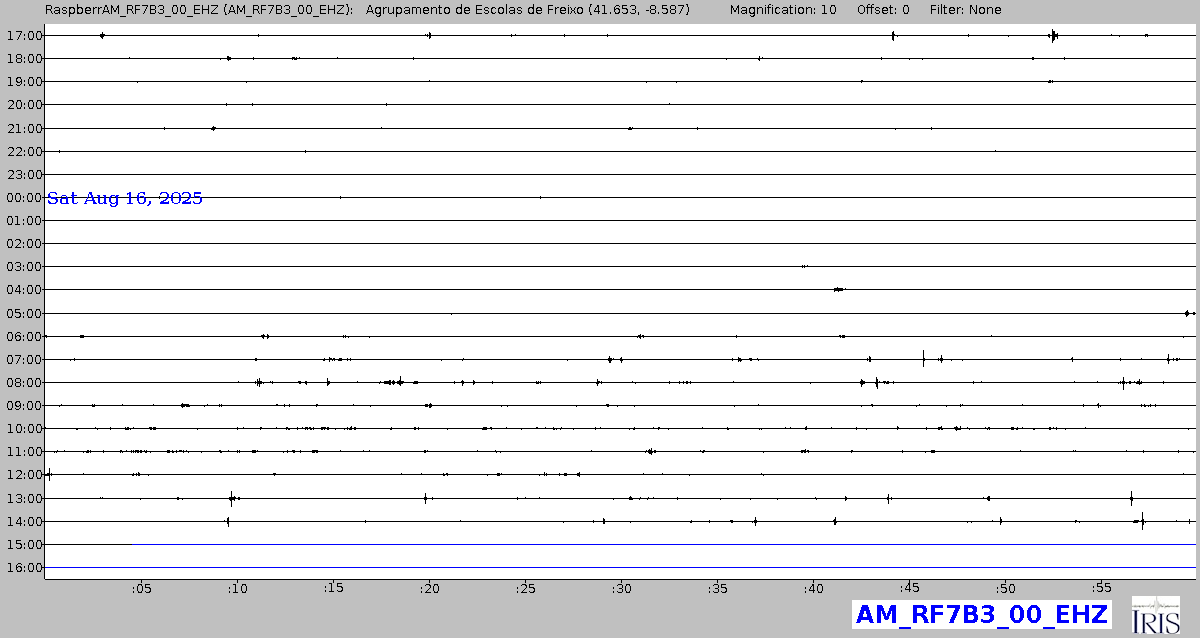Click the Magnification: 10 header text
The image size is (1200, 638).
(x=783, y=9)
